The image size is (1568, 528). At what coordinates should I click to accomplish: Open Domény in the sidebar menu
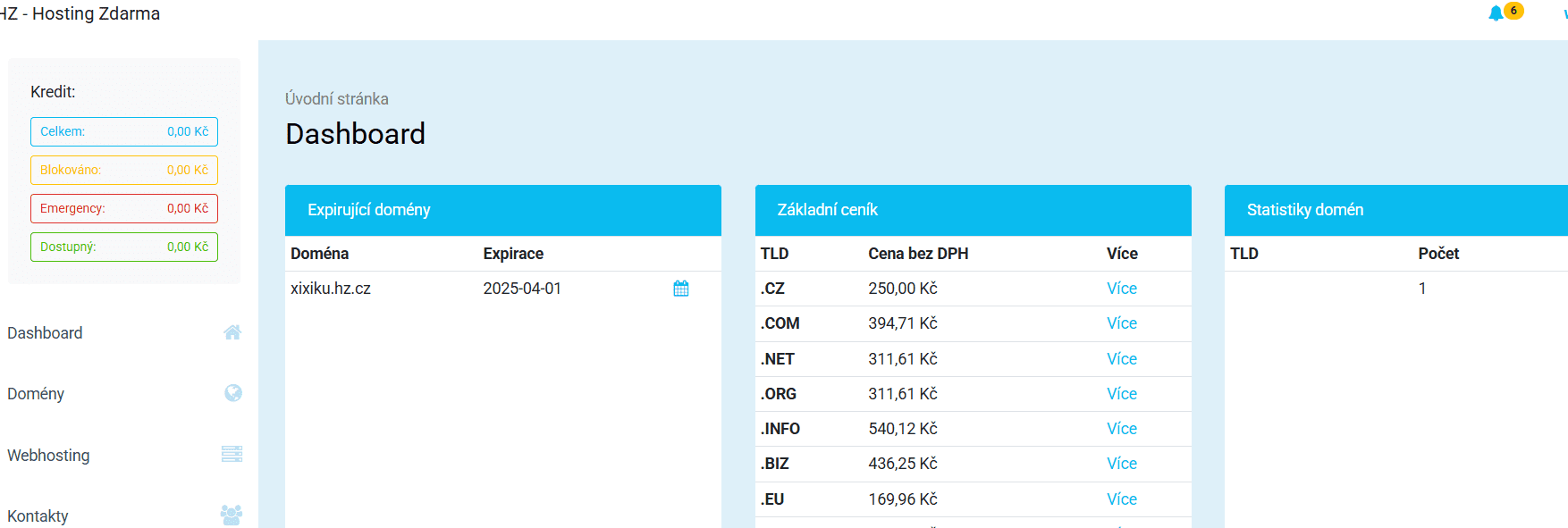[36, 394]
